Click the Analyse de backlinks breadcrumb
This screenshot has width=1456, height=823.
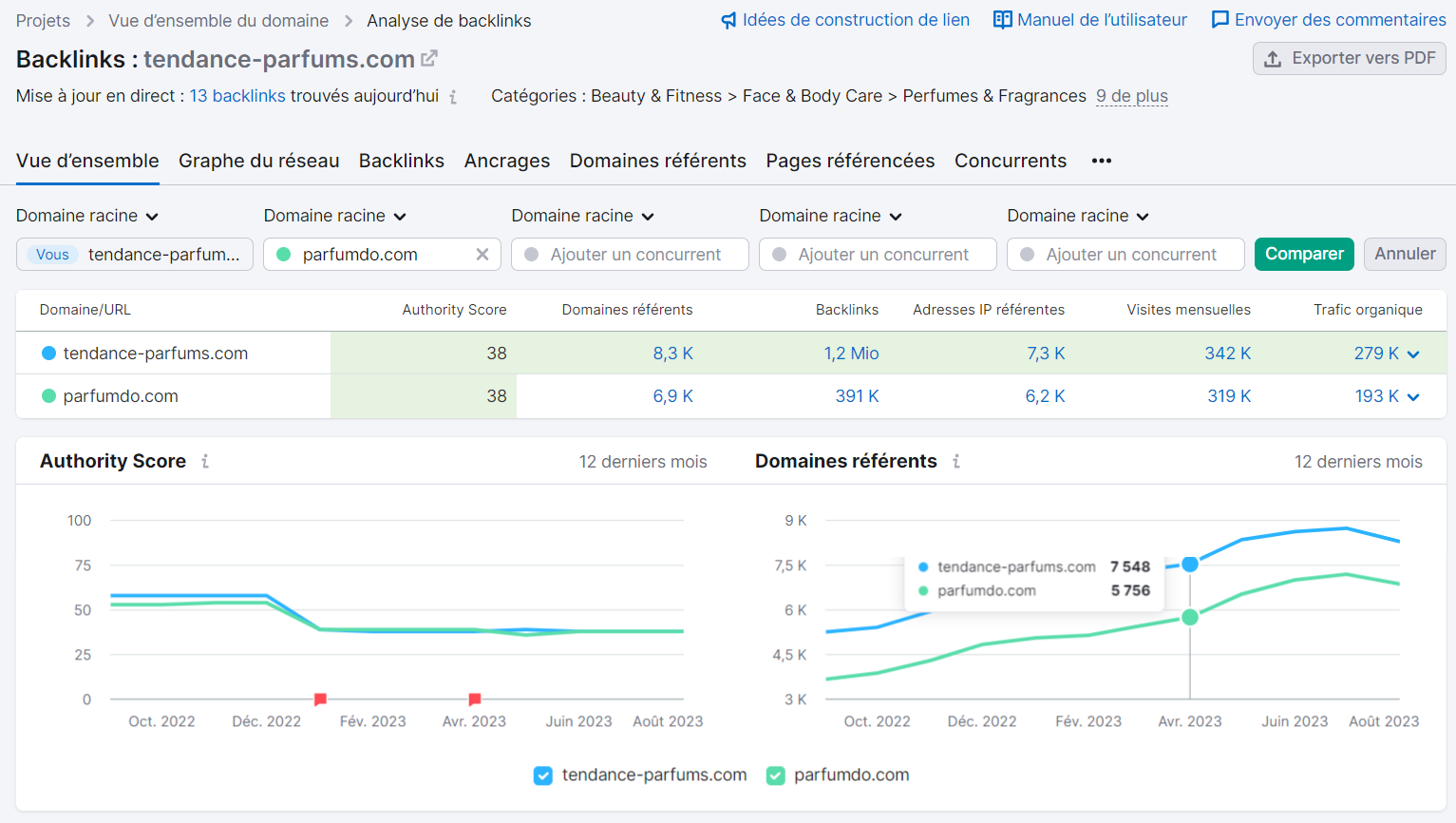pos(449,21)
